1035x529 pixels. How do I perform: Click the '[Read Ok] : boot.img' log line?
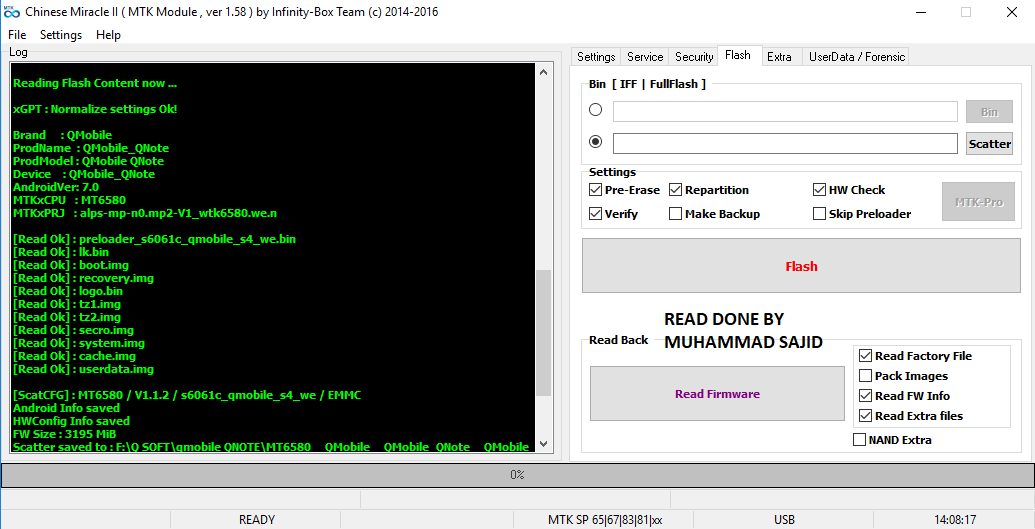tap(71, 265)
